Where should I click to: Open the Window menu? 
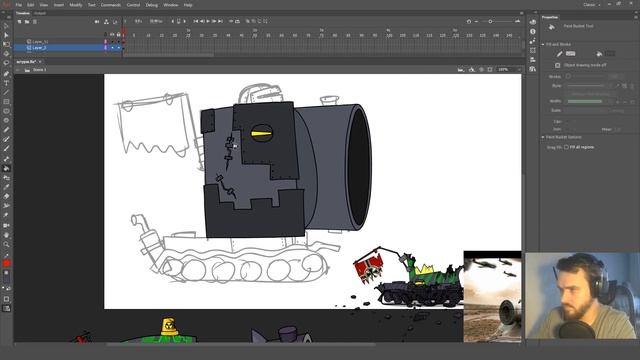[171, 5]
